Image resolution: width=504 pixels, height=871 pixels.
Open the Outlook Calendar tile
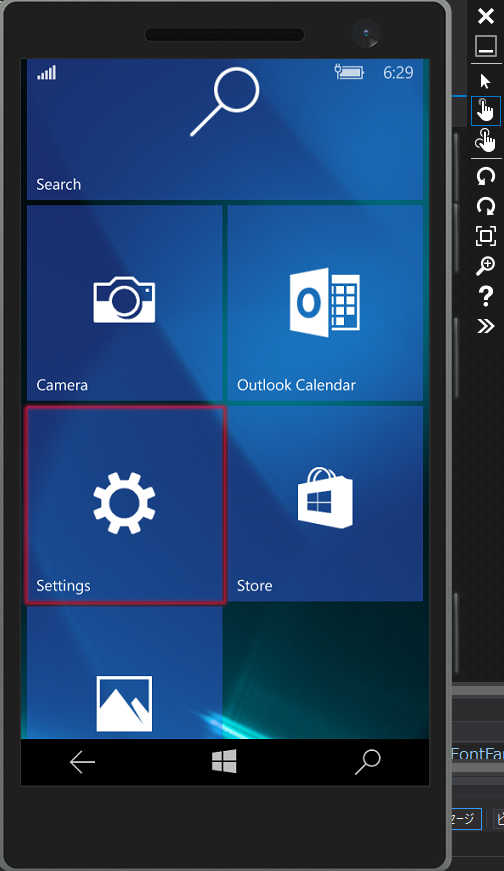pyautogui.click(x=325, y=303)
